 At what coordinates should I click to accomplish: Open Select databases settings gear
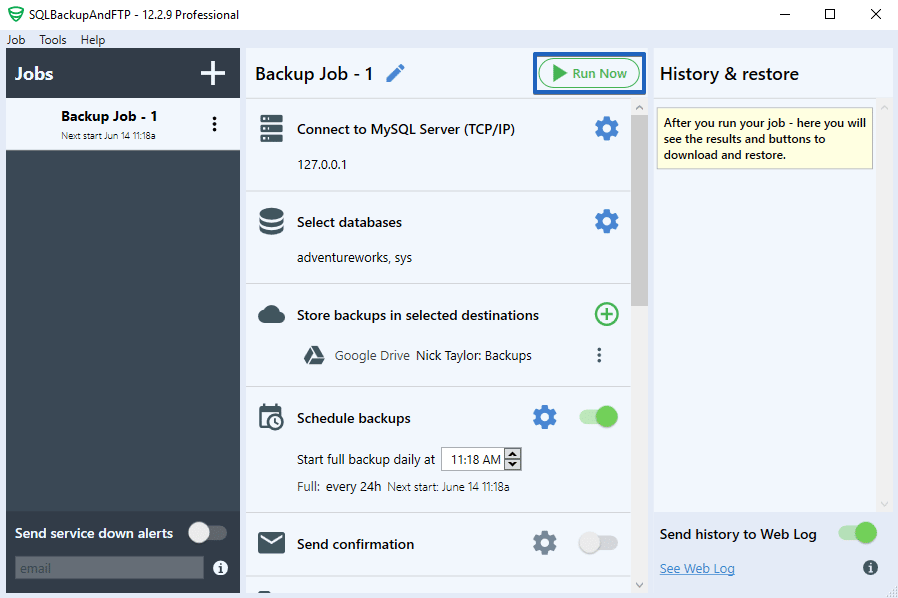click(606, 221)
